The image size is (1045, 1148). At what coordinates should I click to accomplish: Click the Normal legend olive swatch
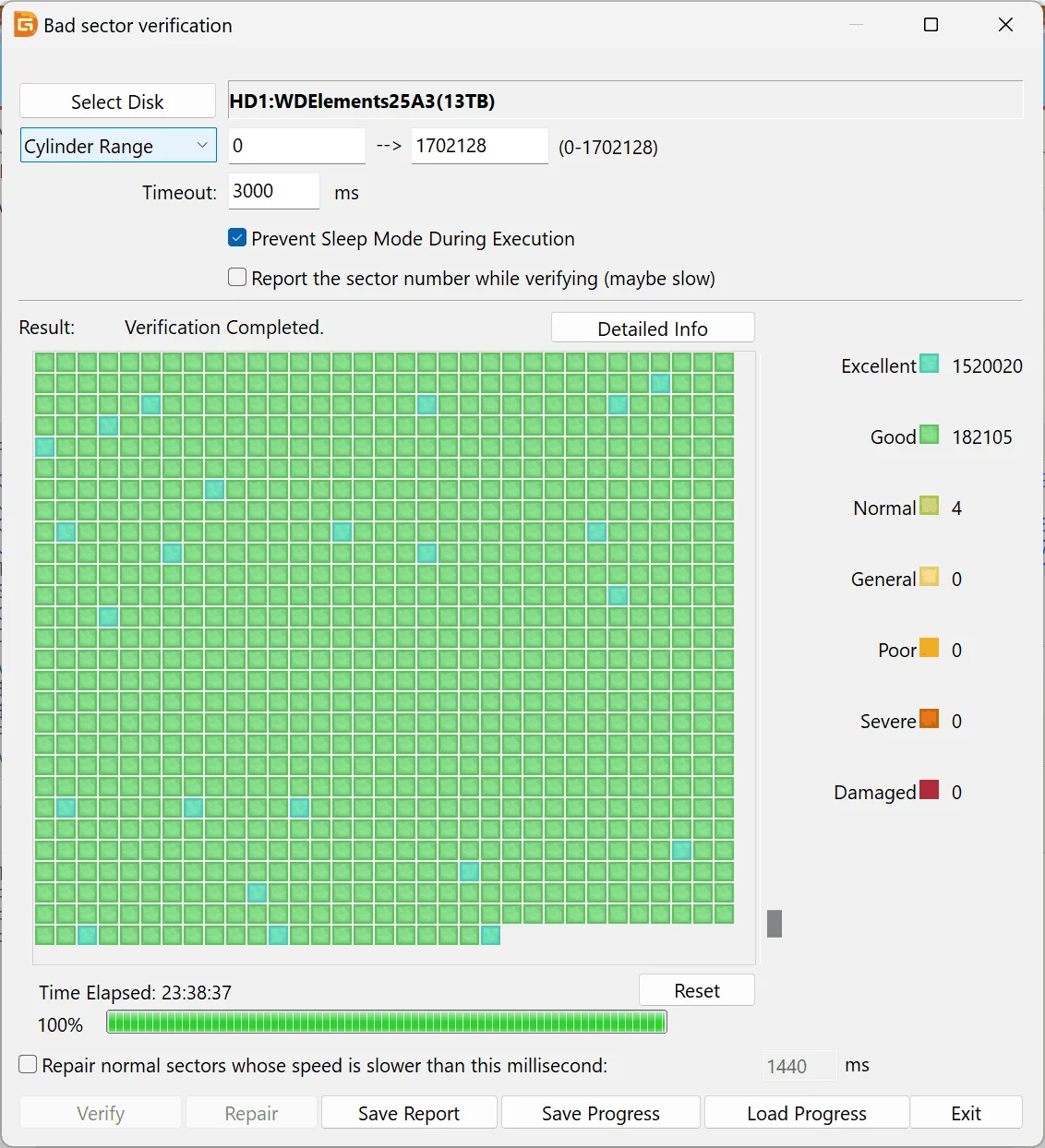[930, 507]
